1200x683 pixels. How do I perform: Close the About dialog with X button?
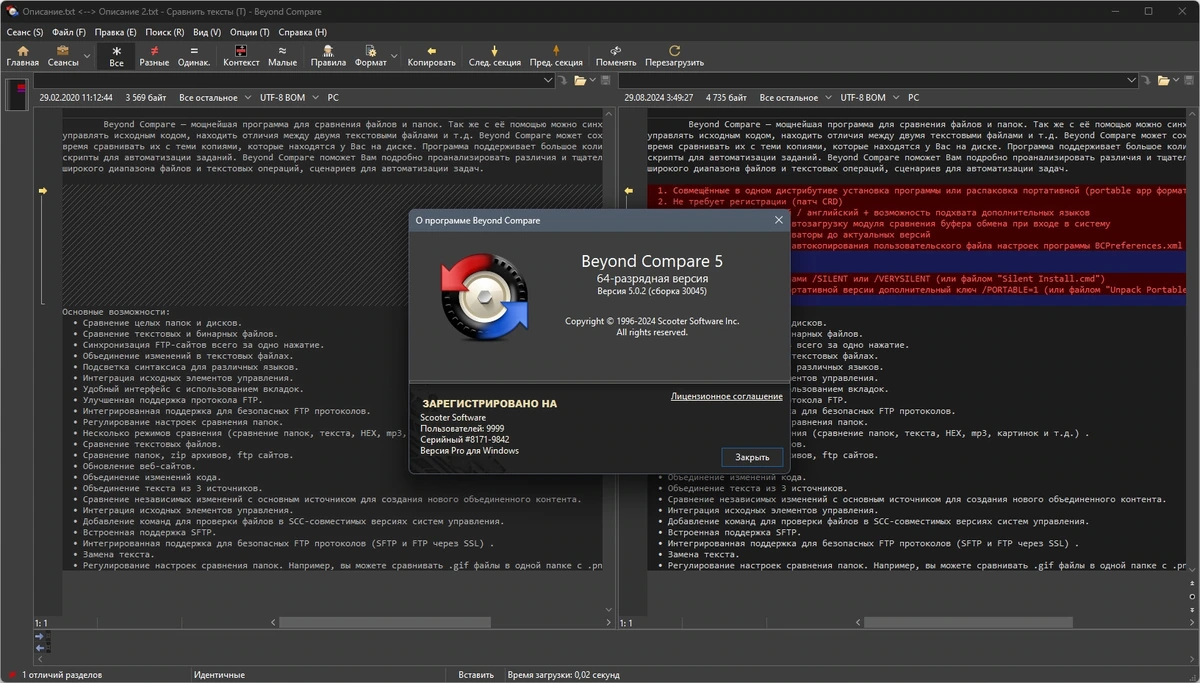[779, 220]
